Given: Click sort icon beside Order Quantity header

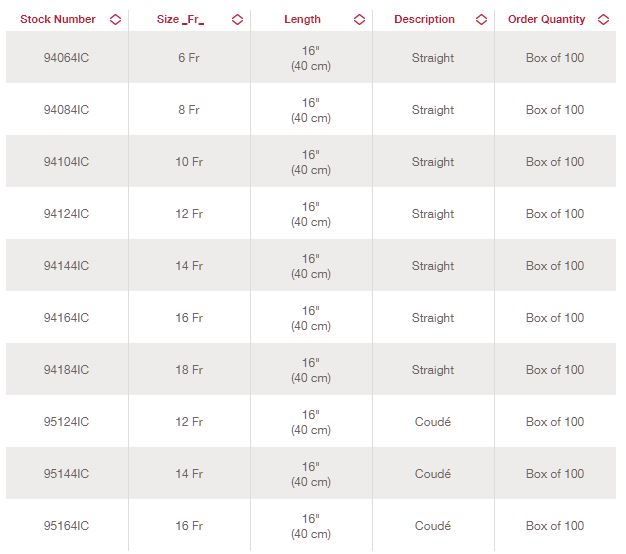Looking at the screenshot, I should (603, 20).
